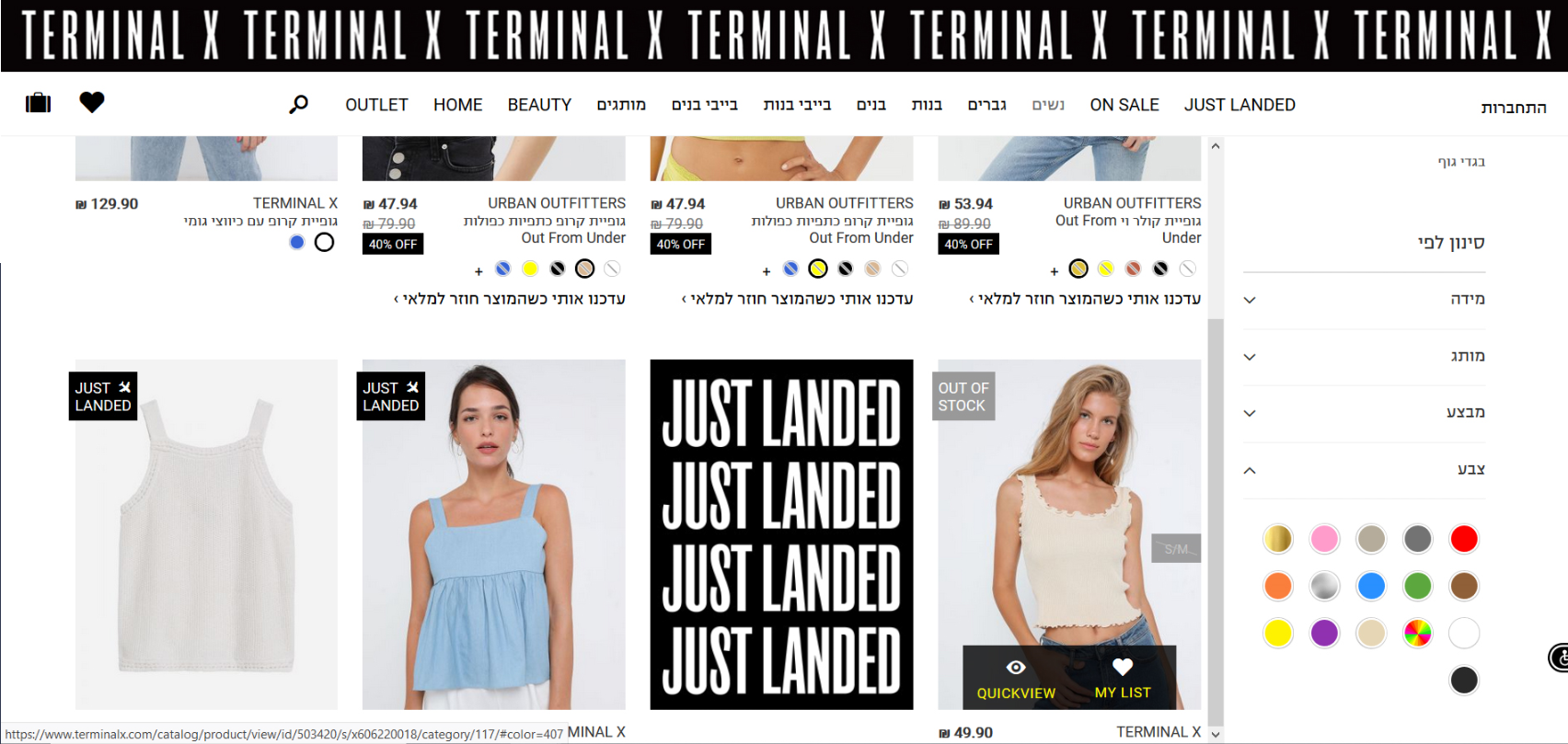Expand the מידה size filter
The height and width of the screenshot is (744, 1568).
point(1365,300)
